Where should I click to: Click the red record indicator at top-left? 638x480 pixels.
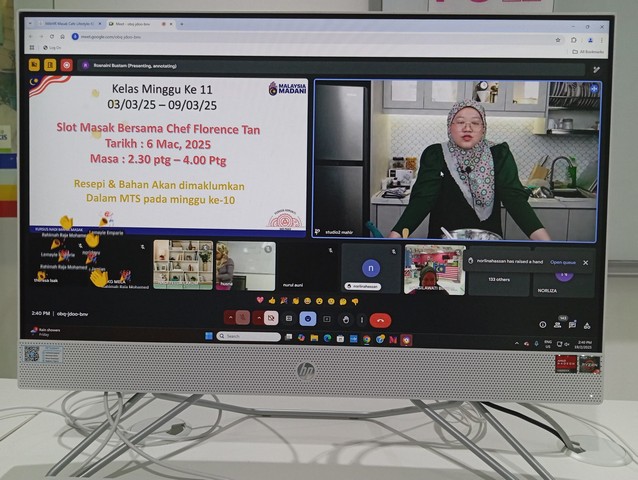[67, 65]
